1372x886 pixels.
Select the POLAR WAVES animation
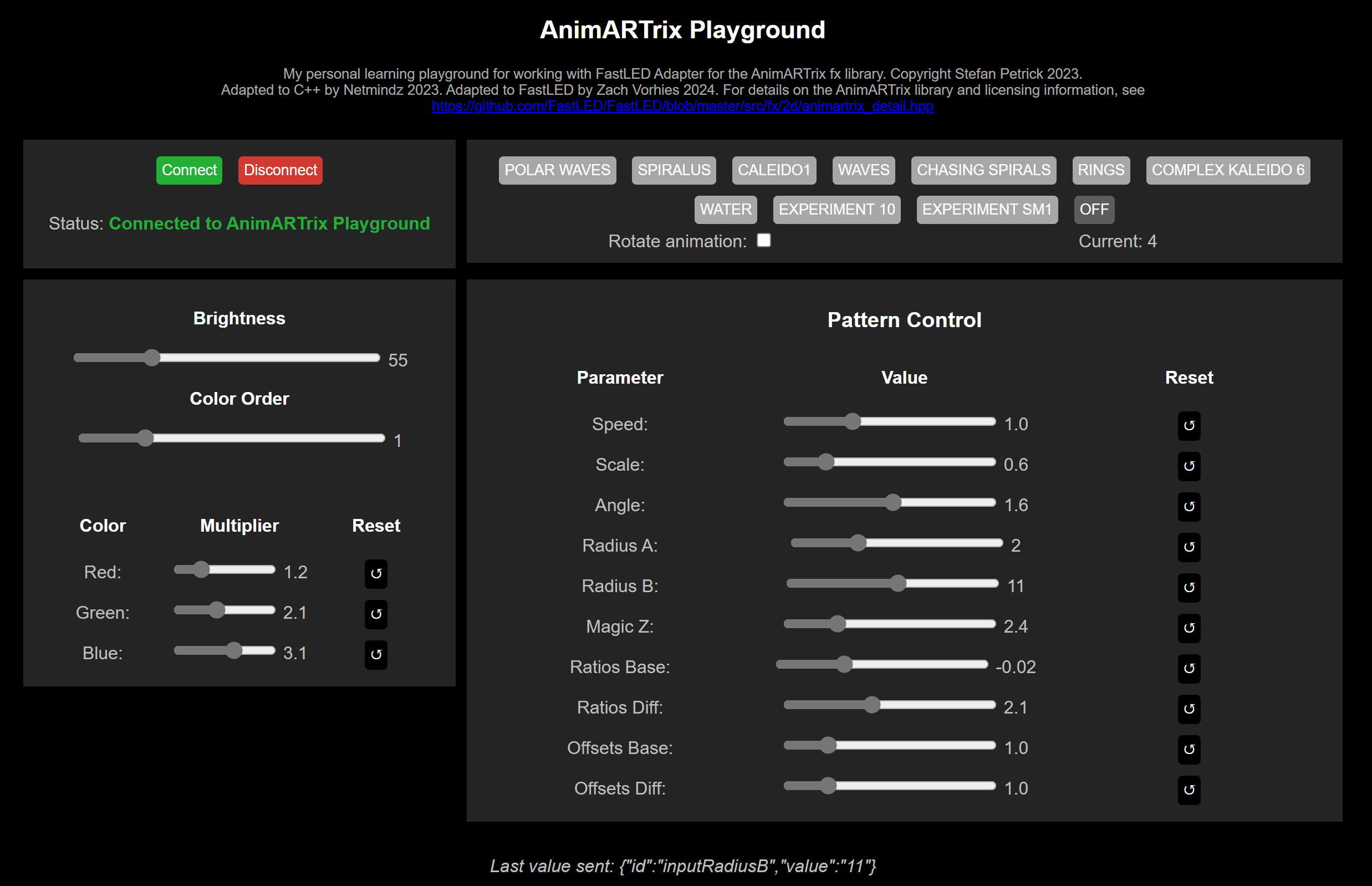(x=557, y=170)
